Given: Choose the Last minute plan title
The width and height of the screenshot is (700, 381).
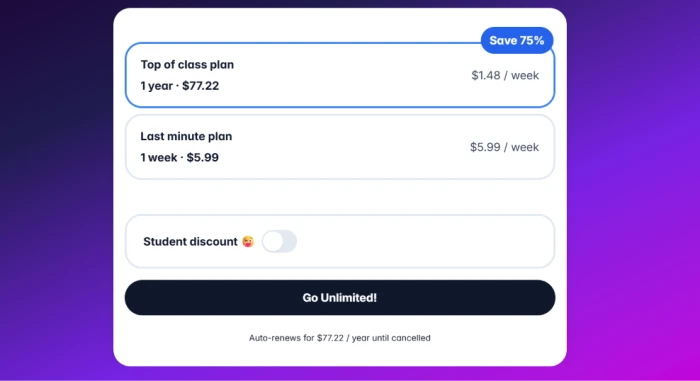Looking at the screenshot, I should (186, 136).
